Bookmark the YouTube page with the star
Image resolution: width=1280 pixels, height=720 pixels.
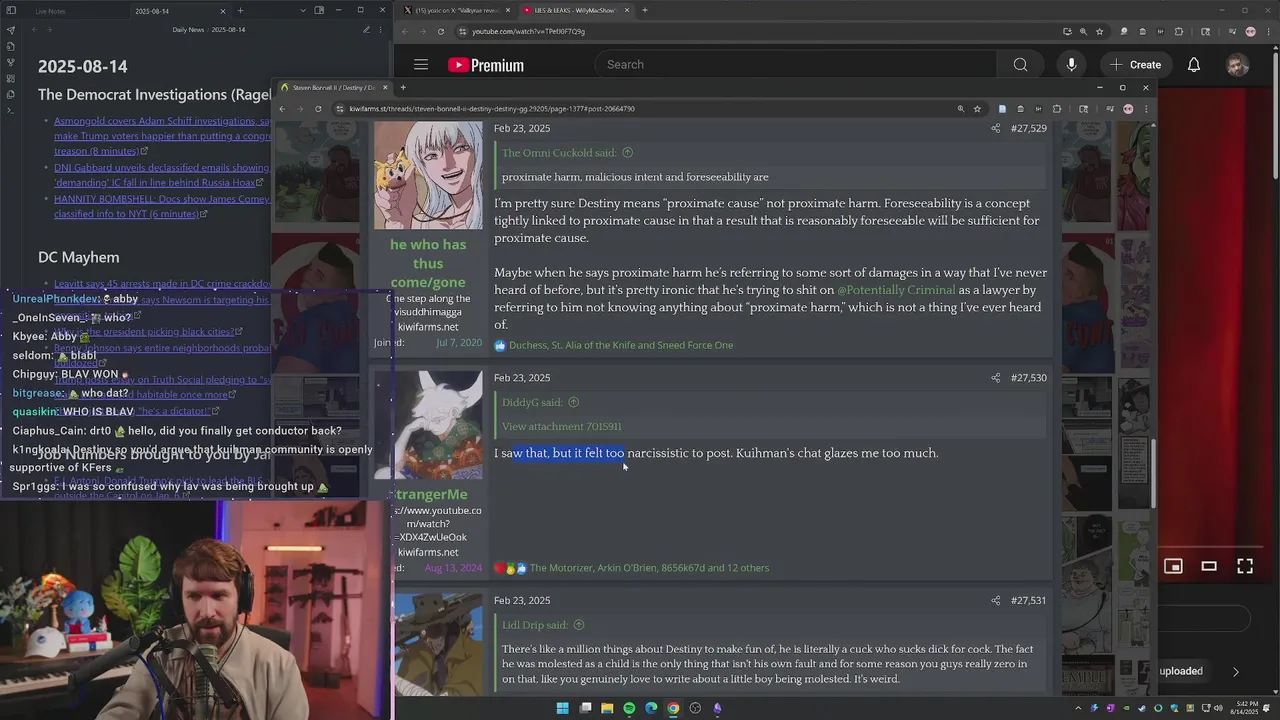[x=1098, y=31]
